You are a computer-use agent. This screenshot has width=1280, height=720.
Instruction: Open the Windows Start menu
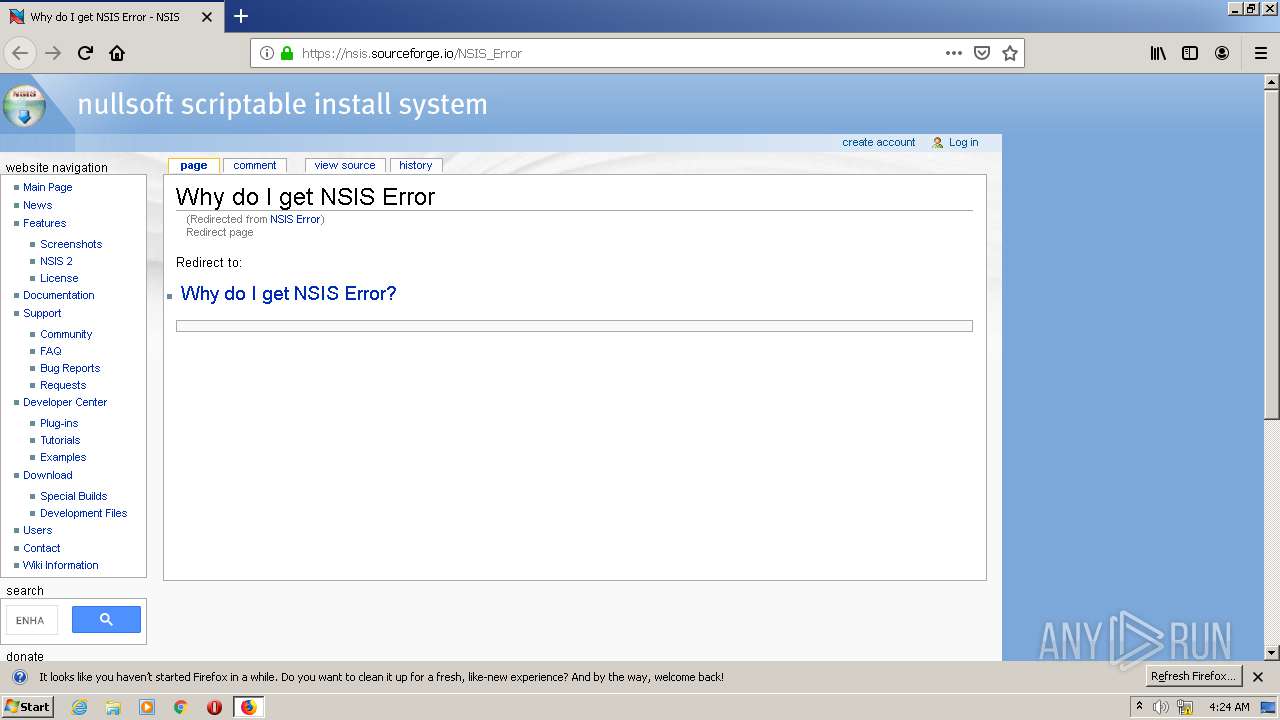[27, 707]
